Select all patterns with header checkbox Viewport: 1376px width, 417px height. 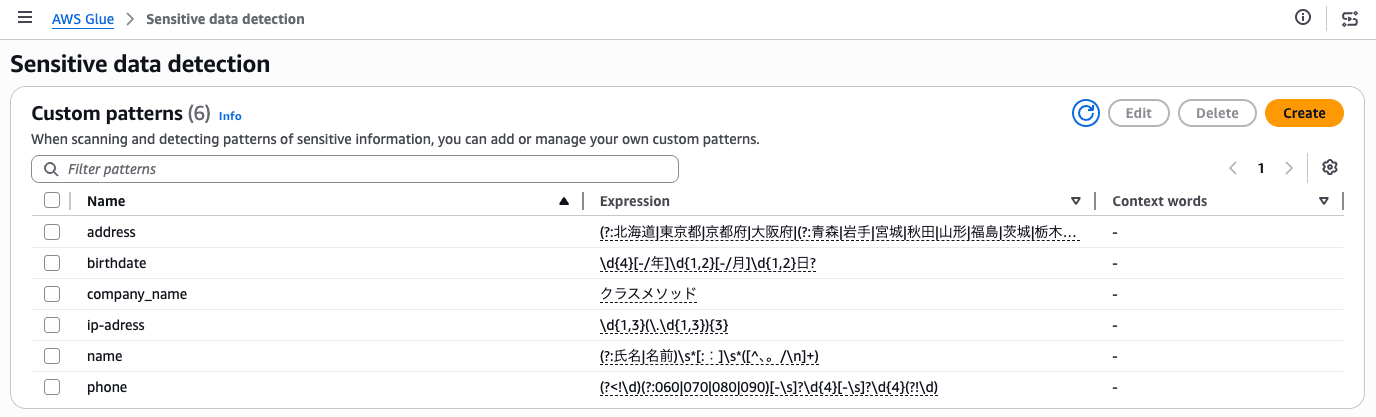[52, 201]
